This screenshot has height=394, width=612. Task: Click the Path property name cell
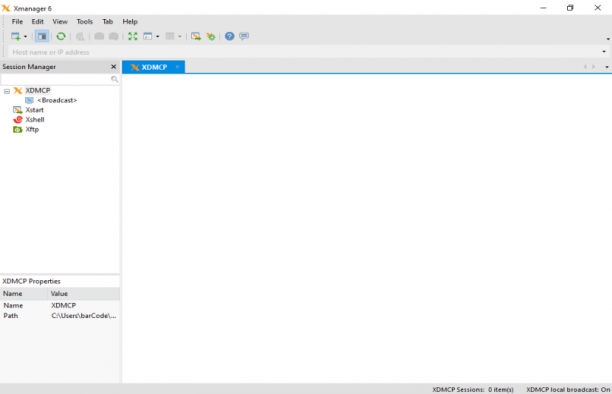click(11, 316)
